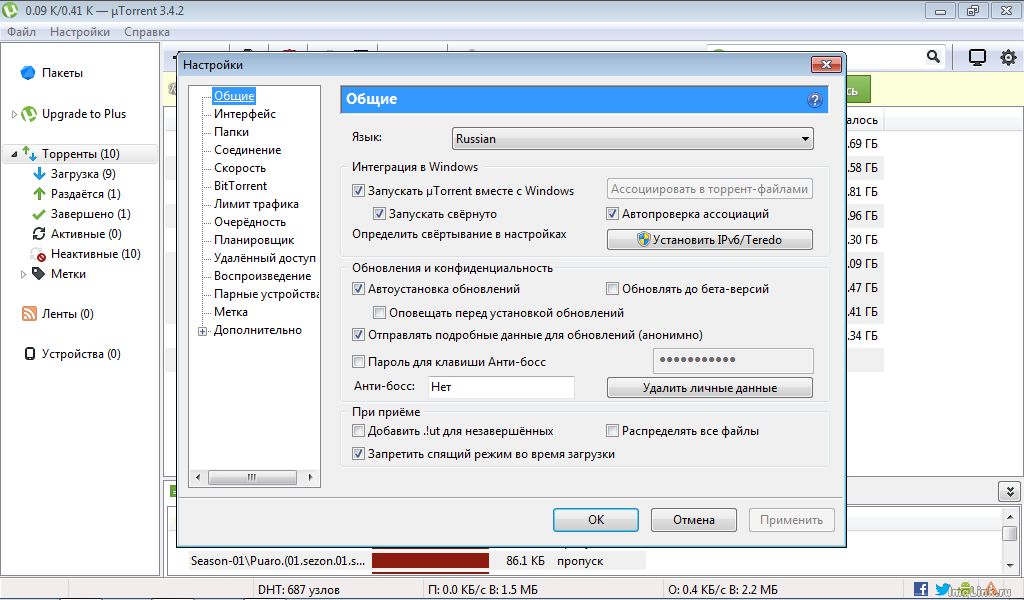Image resolution: width=1024 pixels, height=600 pixels.
Task: Select the Неактивные stop-sign icon
Action: coord(38,255)
